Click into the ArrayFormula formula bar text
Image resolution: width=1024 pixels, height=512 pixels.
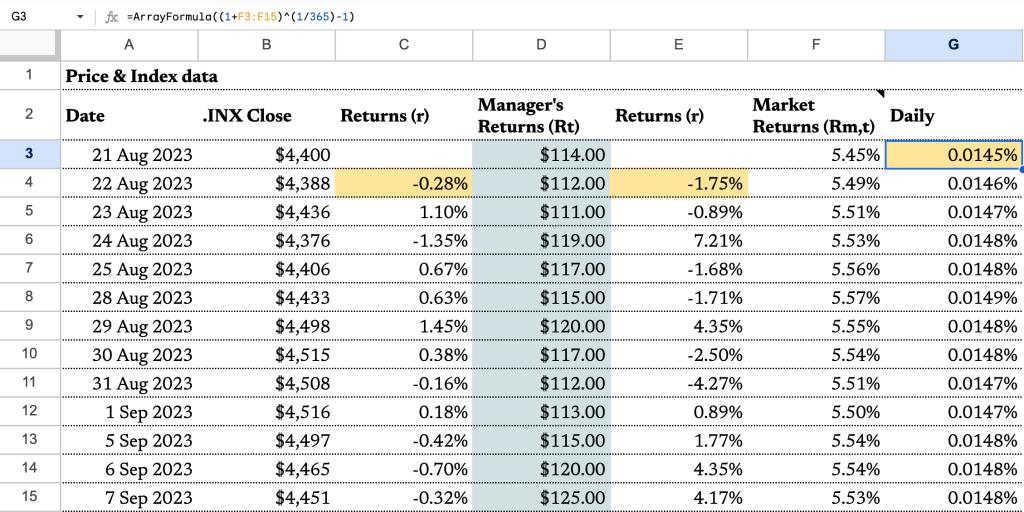pyautogui.click(x=240, y=17)
